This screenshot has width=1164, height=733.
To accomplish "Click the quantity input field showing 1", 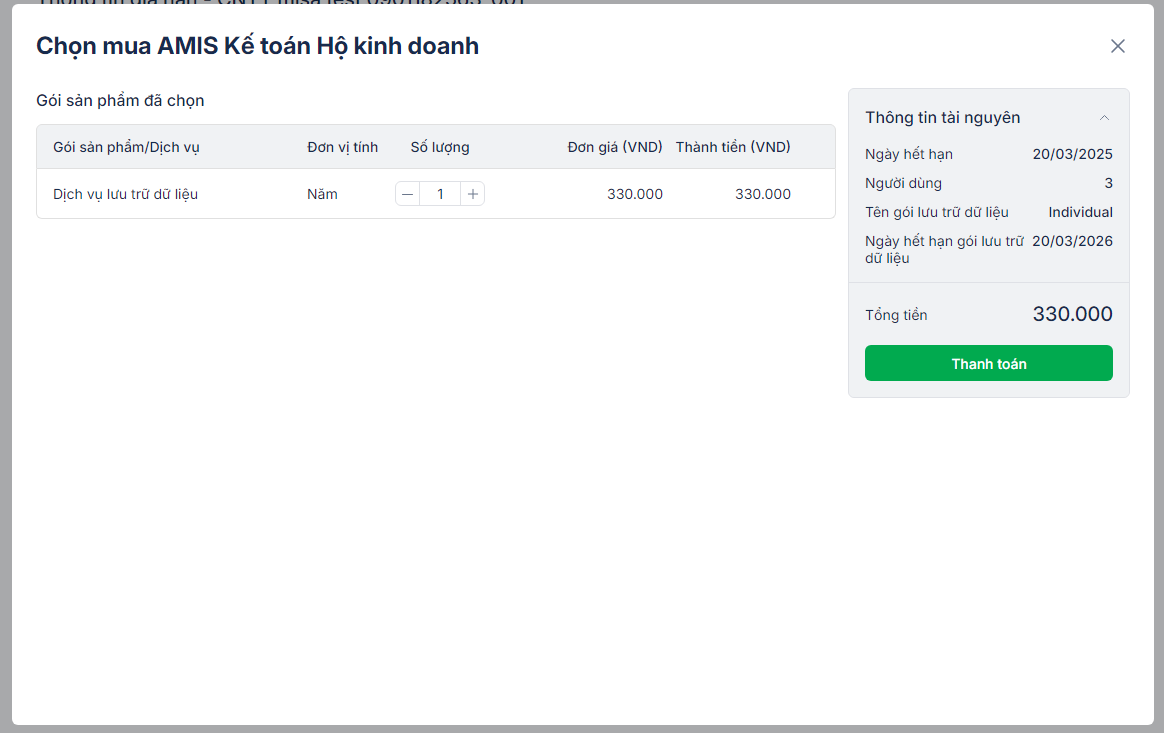I will pyautogui.click(x=440, y=194).
